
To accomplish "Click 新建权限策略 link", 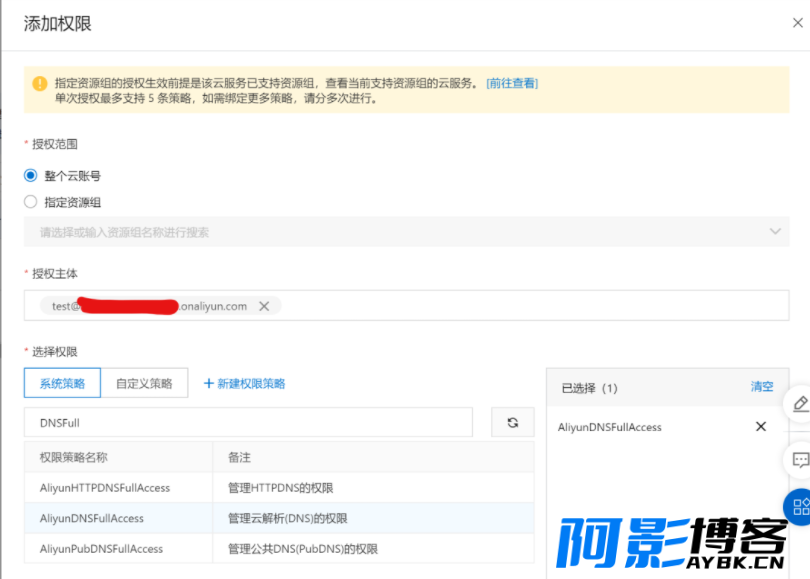I will coord(251,383).
